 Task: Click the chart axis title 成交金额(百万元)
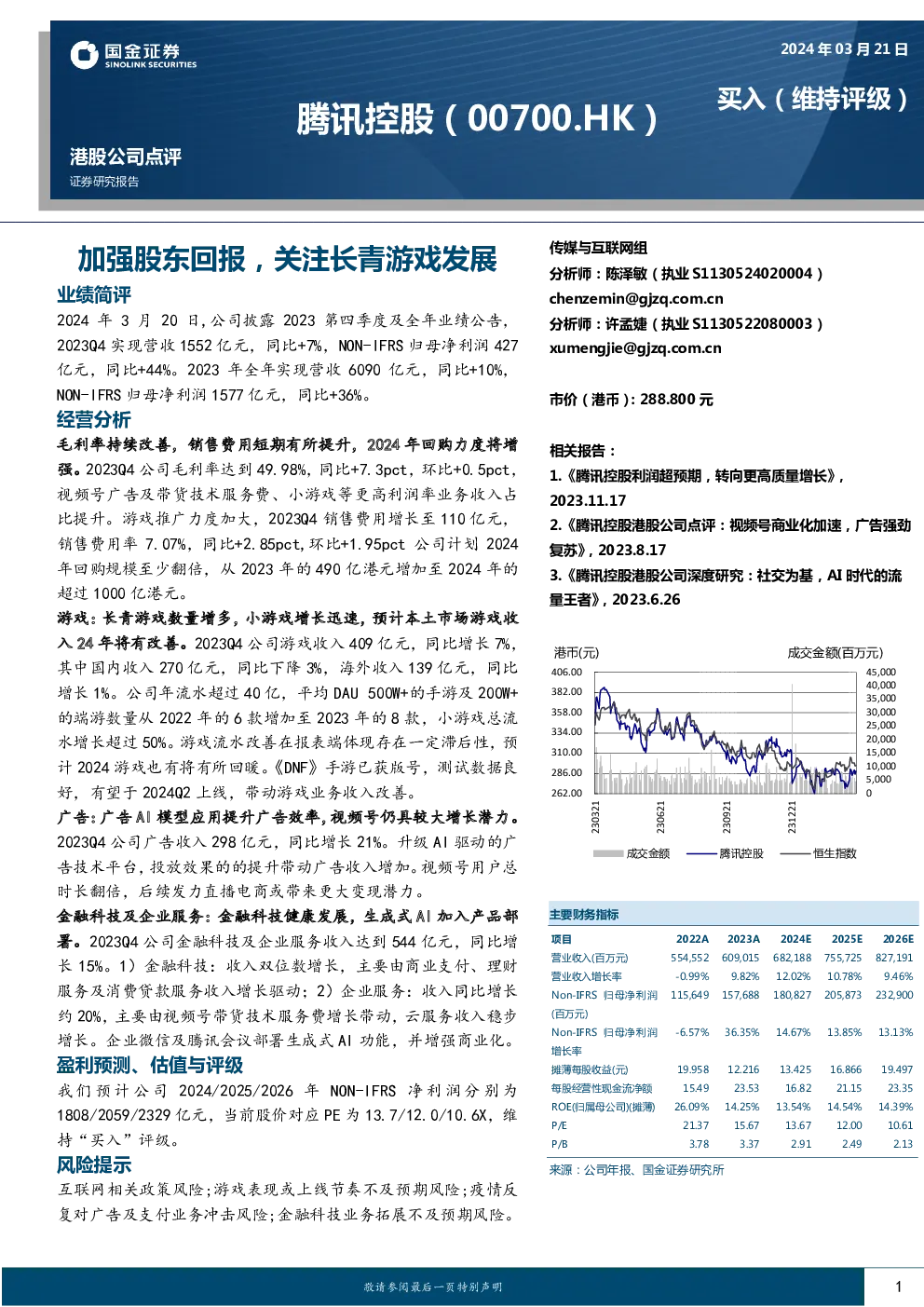click(x=836, y=652)
